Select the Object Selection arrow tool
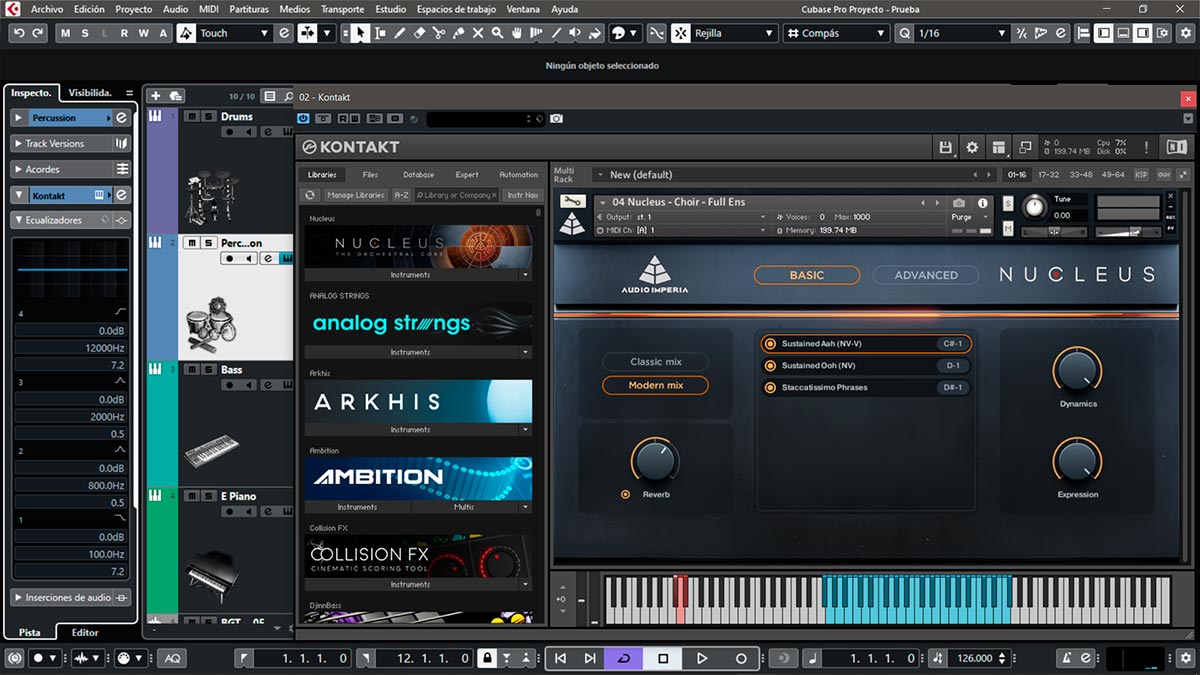 [360, 33]
